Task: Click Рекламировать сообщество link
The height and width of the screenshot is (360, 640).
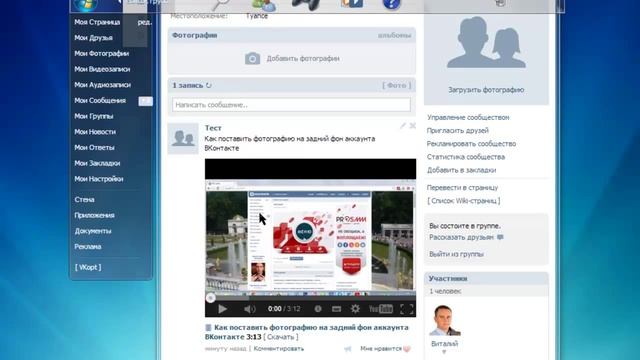Action: [x=471, y=144]
